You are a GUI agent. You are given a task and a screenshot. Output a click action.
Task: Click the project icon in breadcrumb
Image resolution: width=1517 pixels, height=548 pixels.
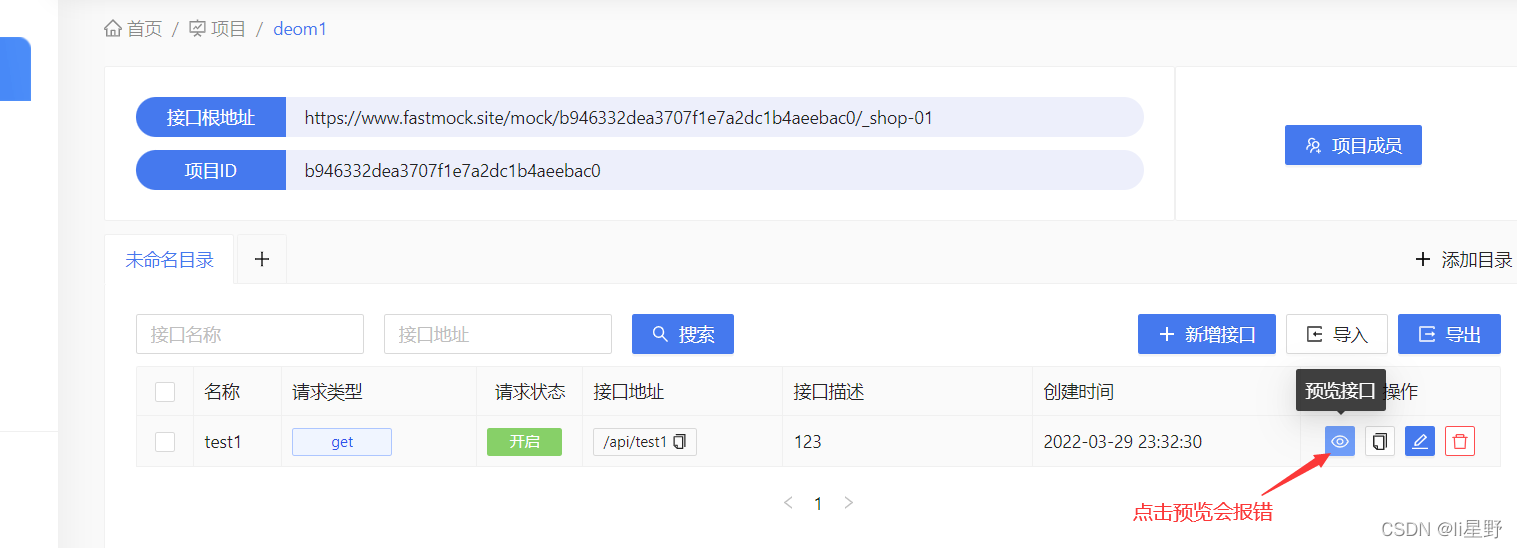198,29
